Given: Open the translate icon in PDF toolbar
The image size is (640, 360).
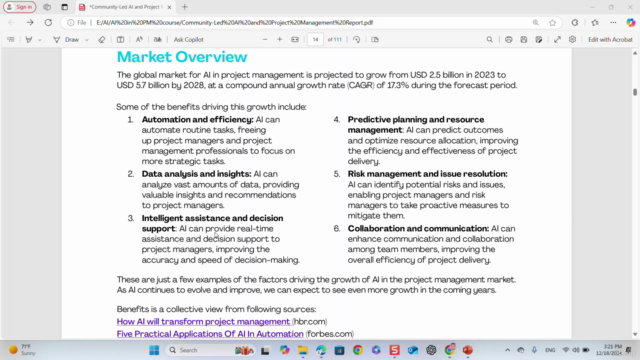Looking at the screenshot, I should (158, 40).
